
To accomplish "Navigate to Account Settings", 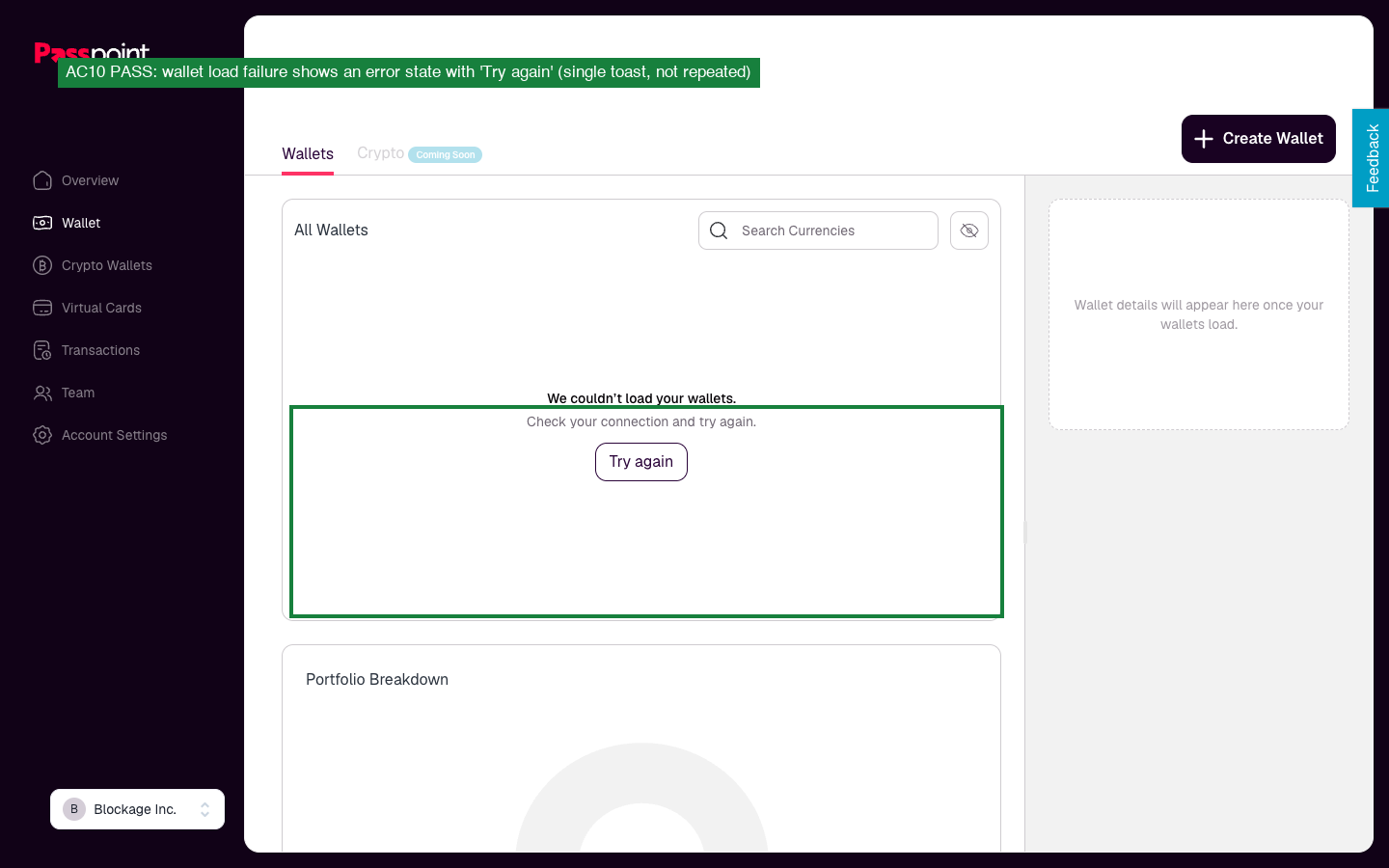I will [x=114, y=435].
